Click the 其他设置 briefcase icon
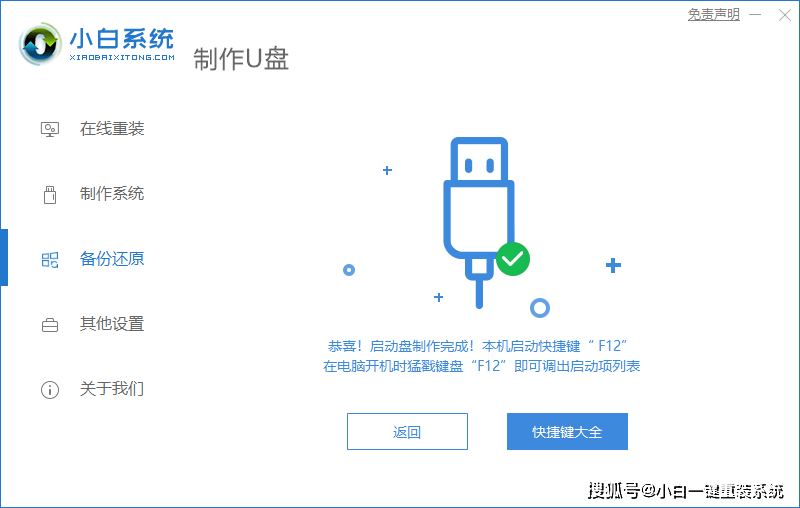 tap(49, 324)
